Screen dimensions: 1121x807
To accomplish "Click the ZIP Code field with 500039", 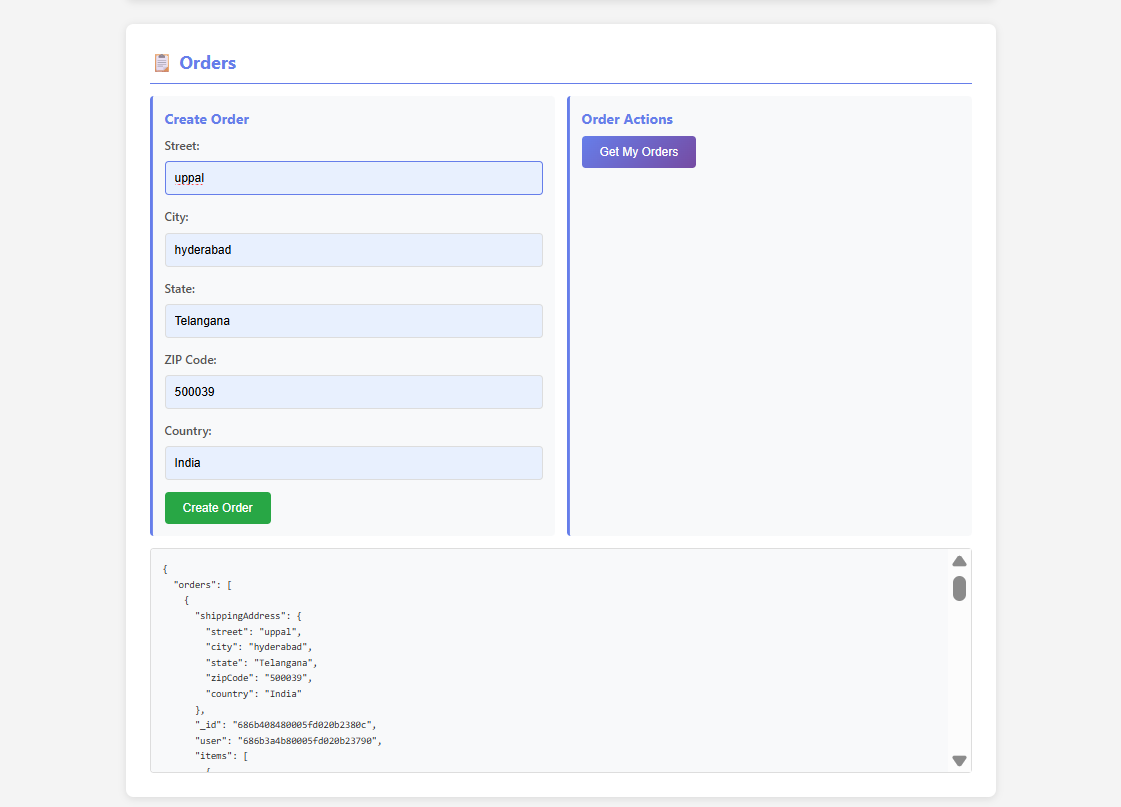I will [354, 392].
